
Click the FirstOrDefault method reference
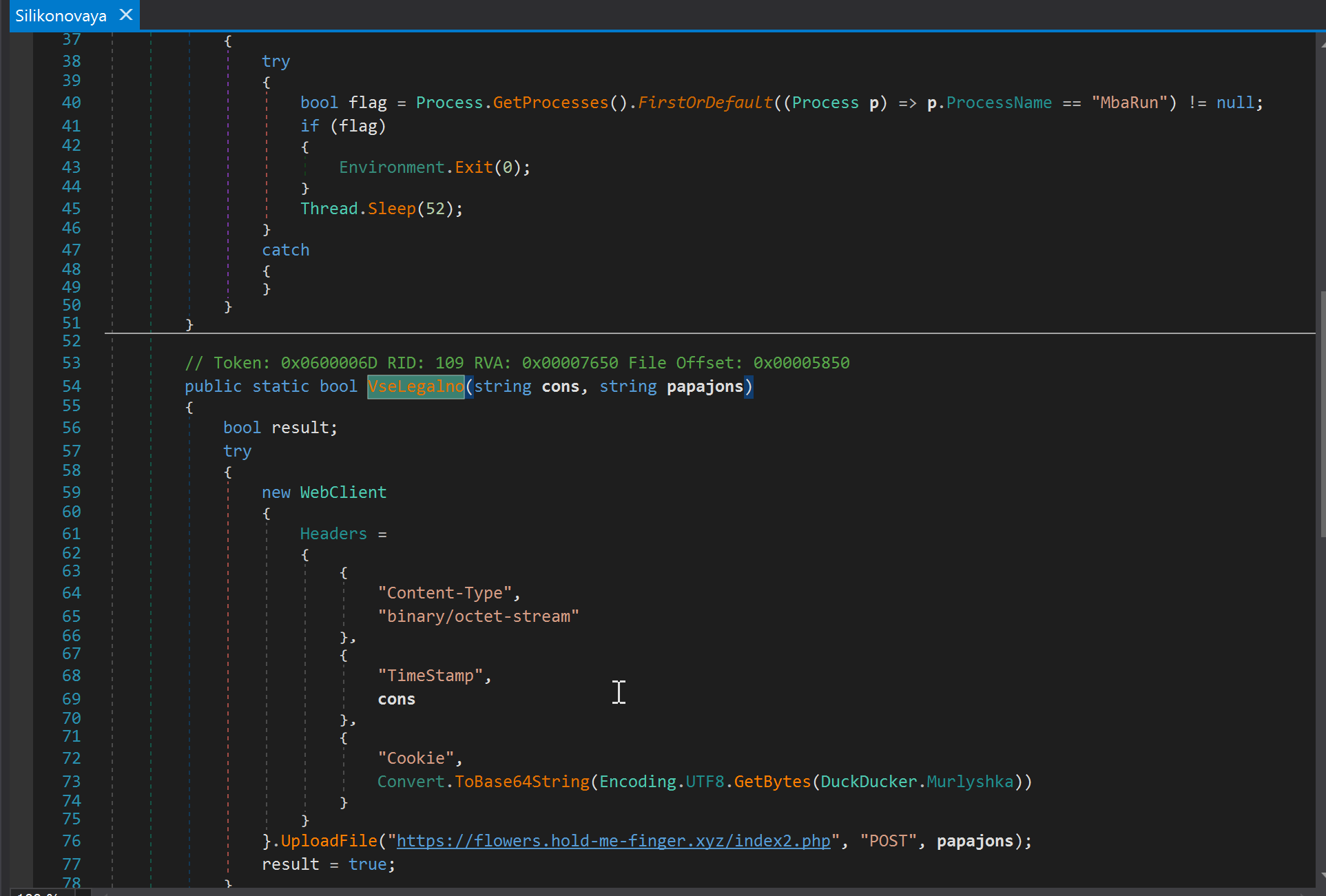pyautogui.click(x=704, y=102)
